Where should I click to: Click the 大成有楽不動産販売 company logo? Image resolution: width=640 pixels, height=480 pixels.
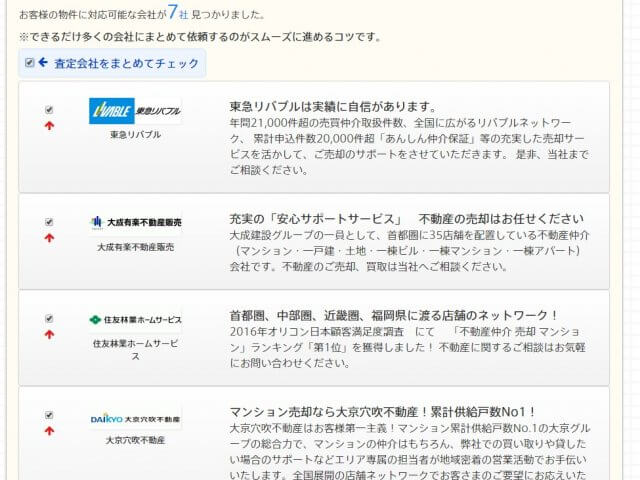pyautogui.click(x=135, y=222)
